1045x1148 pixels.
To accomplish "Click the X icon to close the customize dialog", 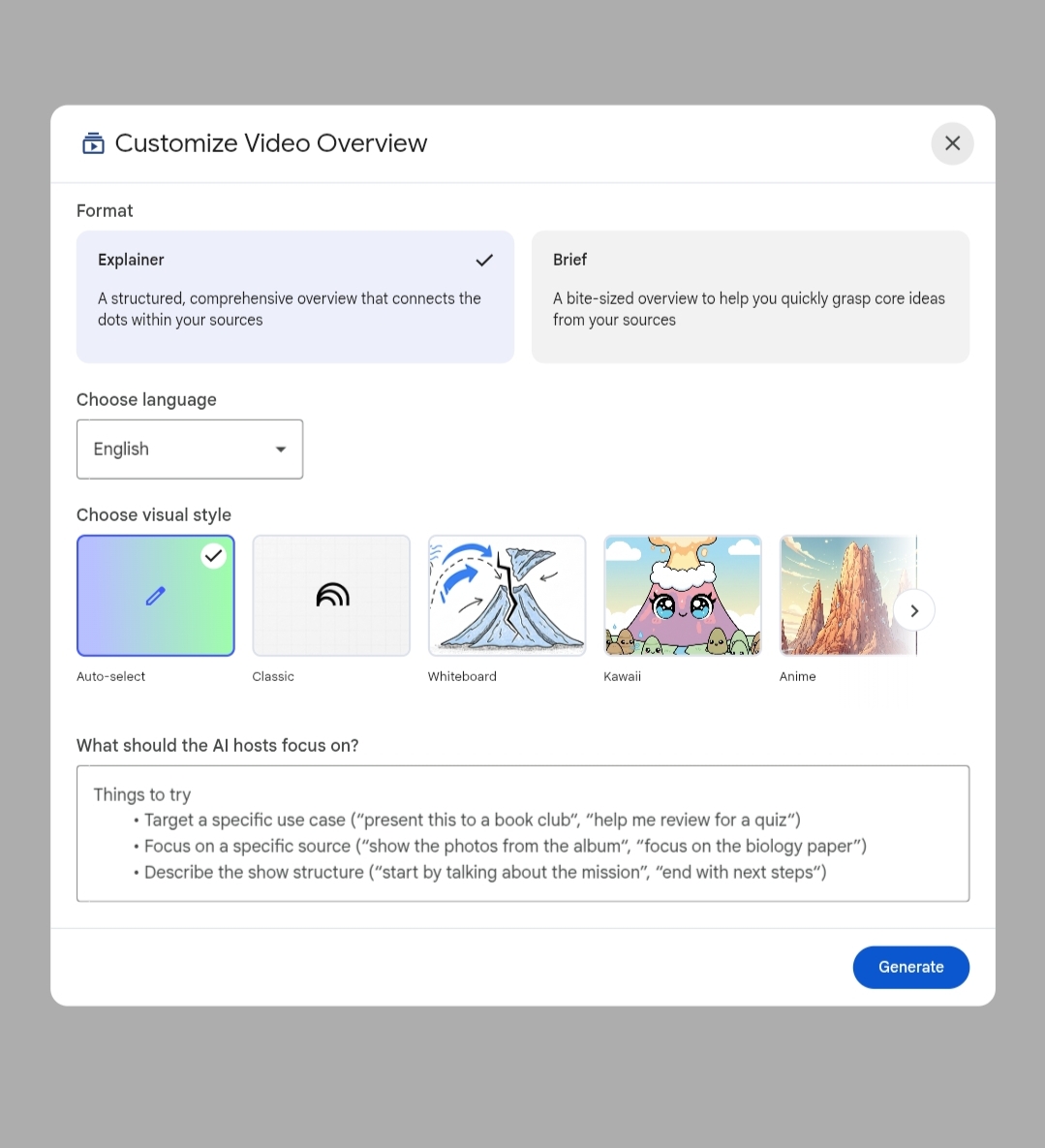I will click(952, 142).
